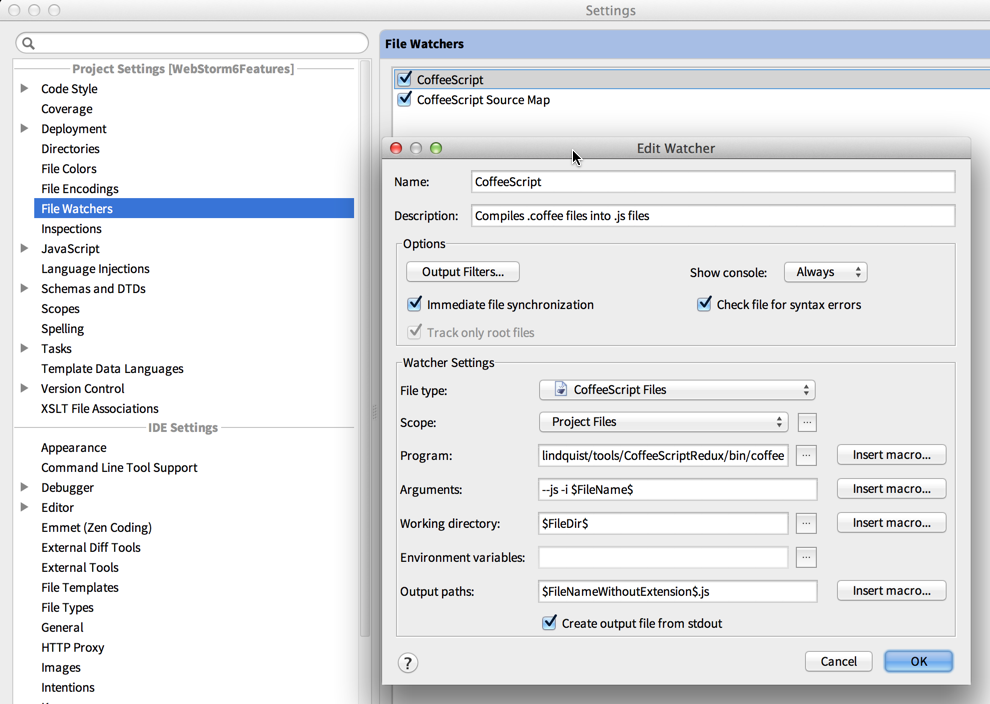990x704 pixels.
Task: Open Appearance settings page
Action: [x=74, y=448]
